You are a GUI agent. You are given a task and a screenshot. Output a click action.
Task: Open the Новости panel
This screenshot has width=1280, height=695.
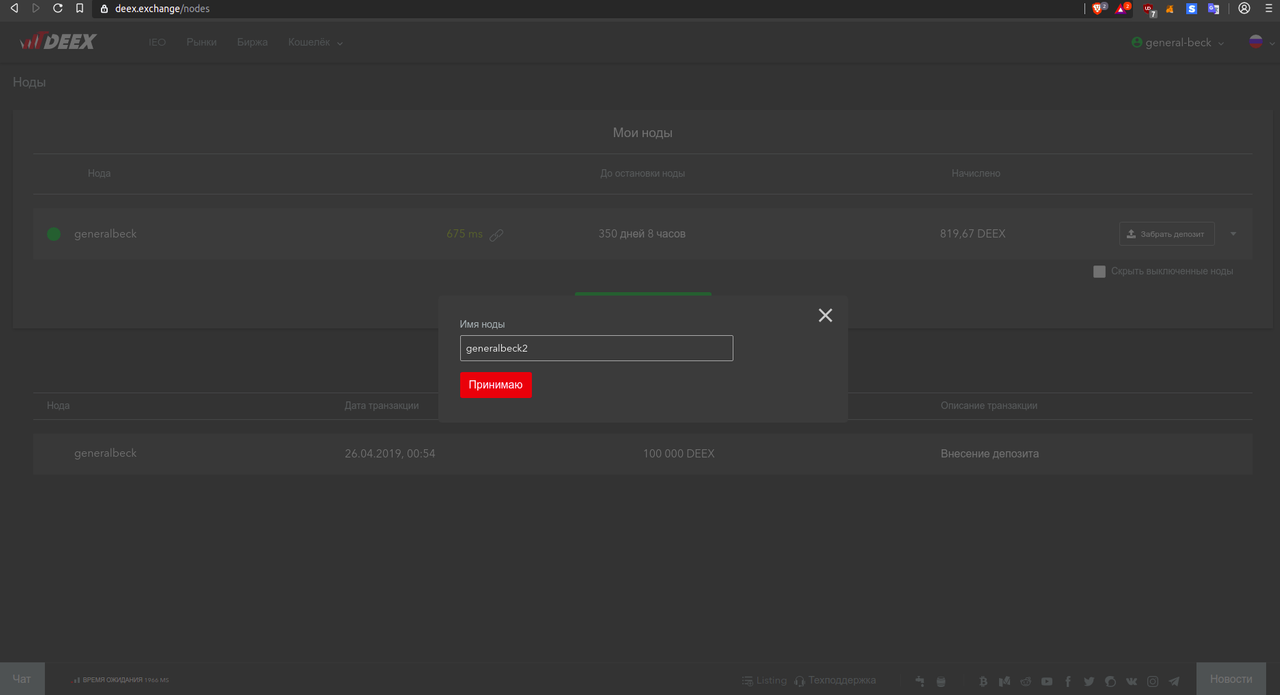(x=1231, y=678)
